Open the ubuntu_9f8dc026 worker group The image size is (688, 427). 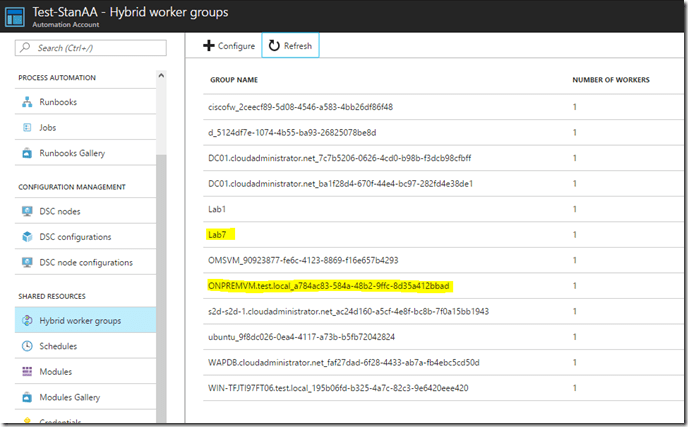tap(300, 336)
